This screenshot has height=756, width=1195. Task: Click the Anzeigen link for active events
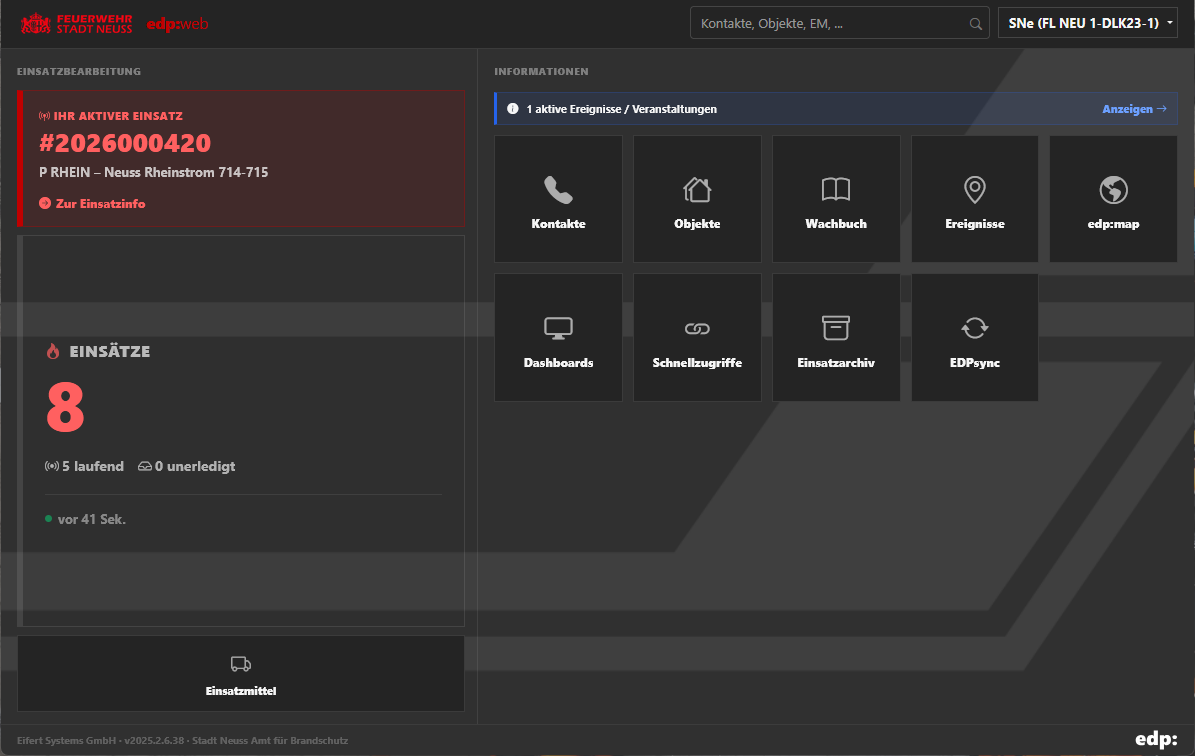click(1134, 109)
